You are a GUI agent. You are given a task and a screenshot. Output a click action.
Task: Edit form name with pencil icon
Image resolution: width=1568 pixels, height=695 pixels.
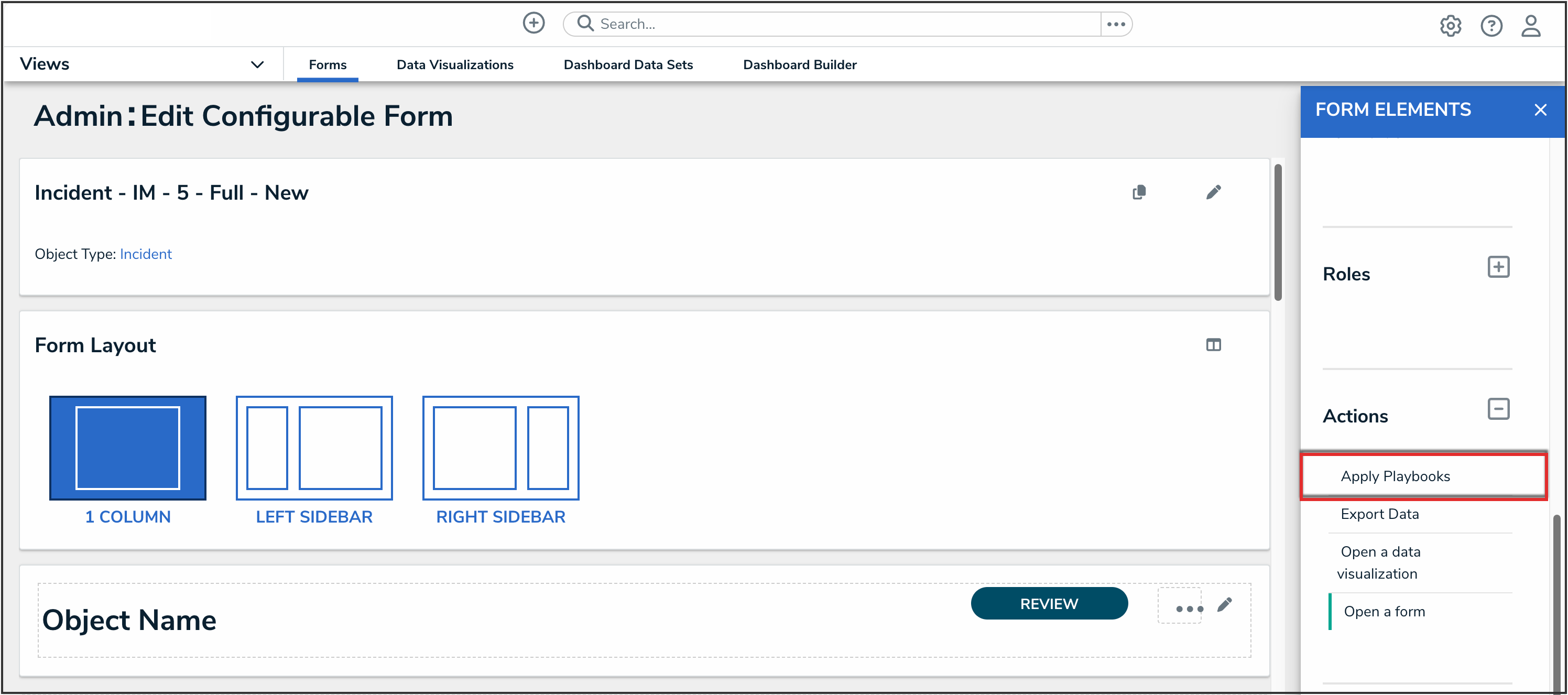[x=1213, y=192]
